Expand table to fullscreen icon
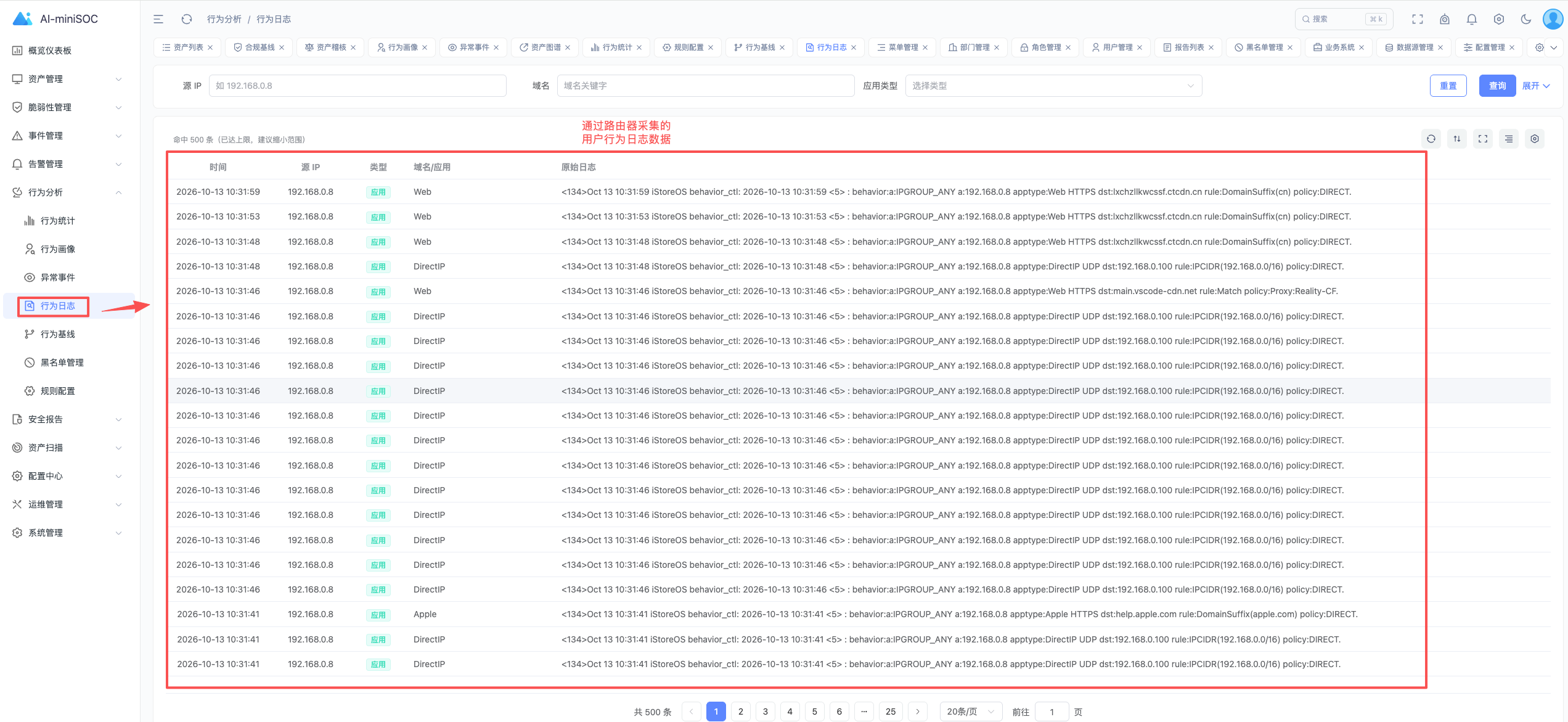1568x722 pixels. click(1483, 139)
